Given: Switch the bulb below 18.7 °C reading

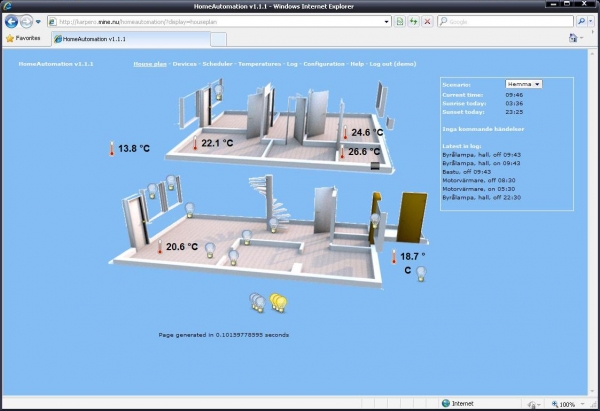Looking at the screenshot, I should pos(421,274).
